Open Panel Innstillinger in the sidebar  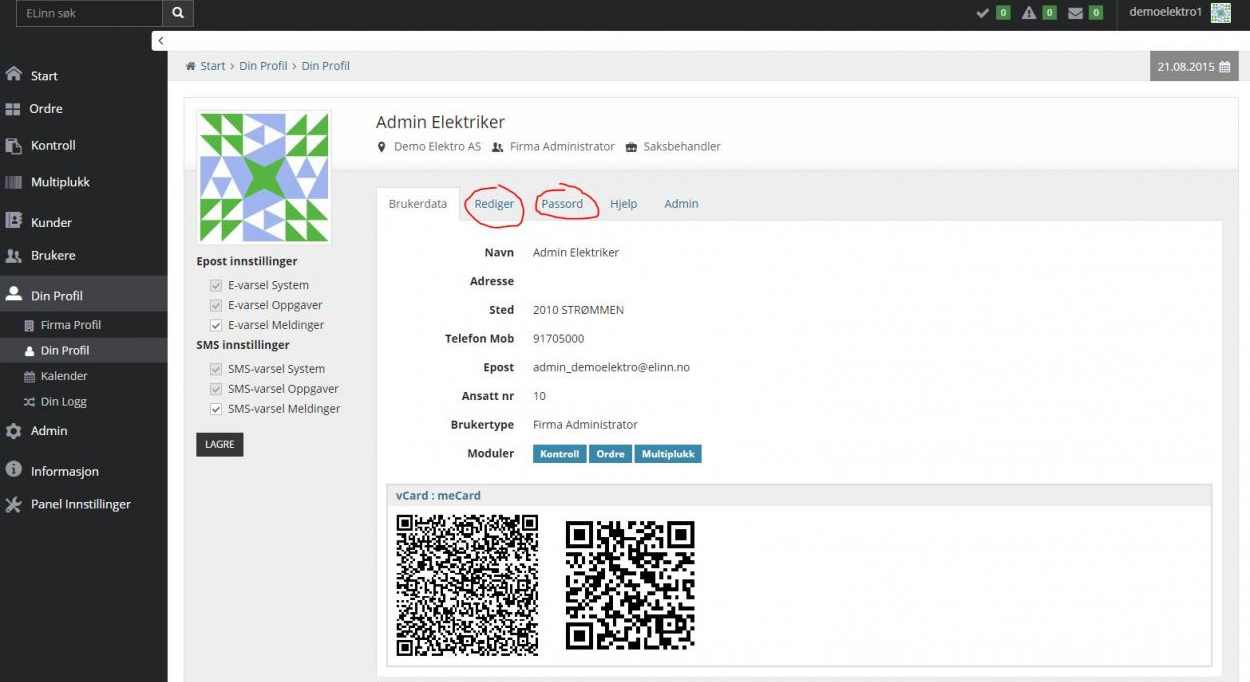[x=83, y=504]
